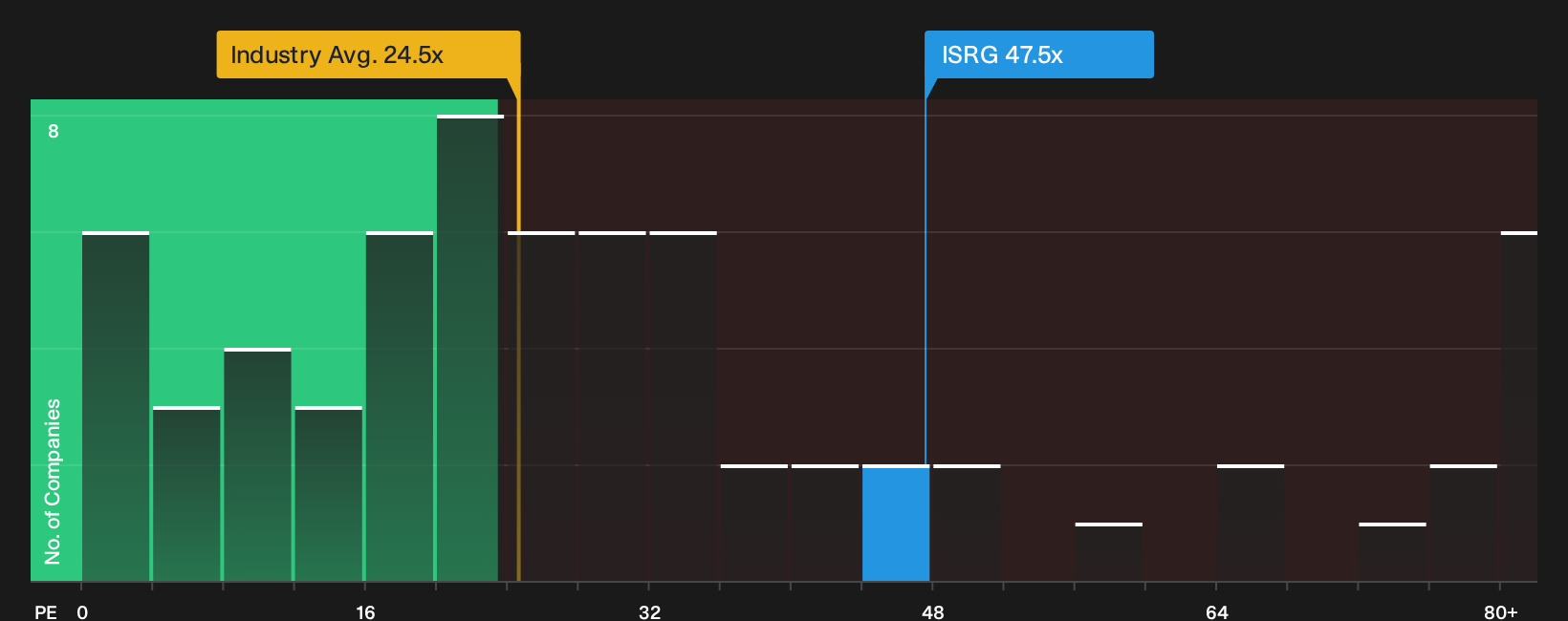1568x621 pixels.
Task: Click the bar starting at PE 32
Action: coord(683,407)
